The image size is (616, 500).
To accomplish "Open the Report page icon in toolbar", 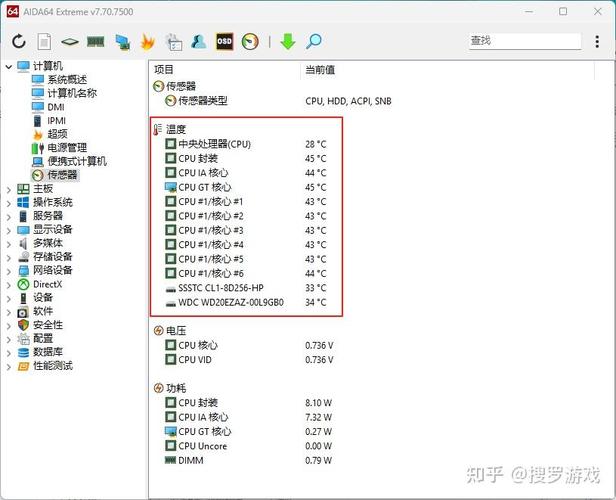I will point(44,41).
